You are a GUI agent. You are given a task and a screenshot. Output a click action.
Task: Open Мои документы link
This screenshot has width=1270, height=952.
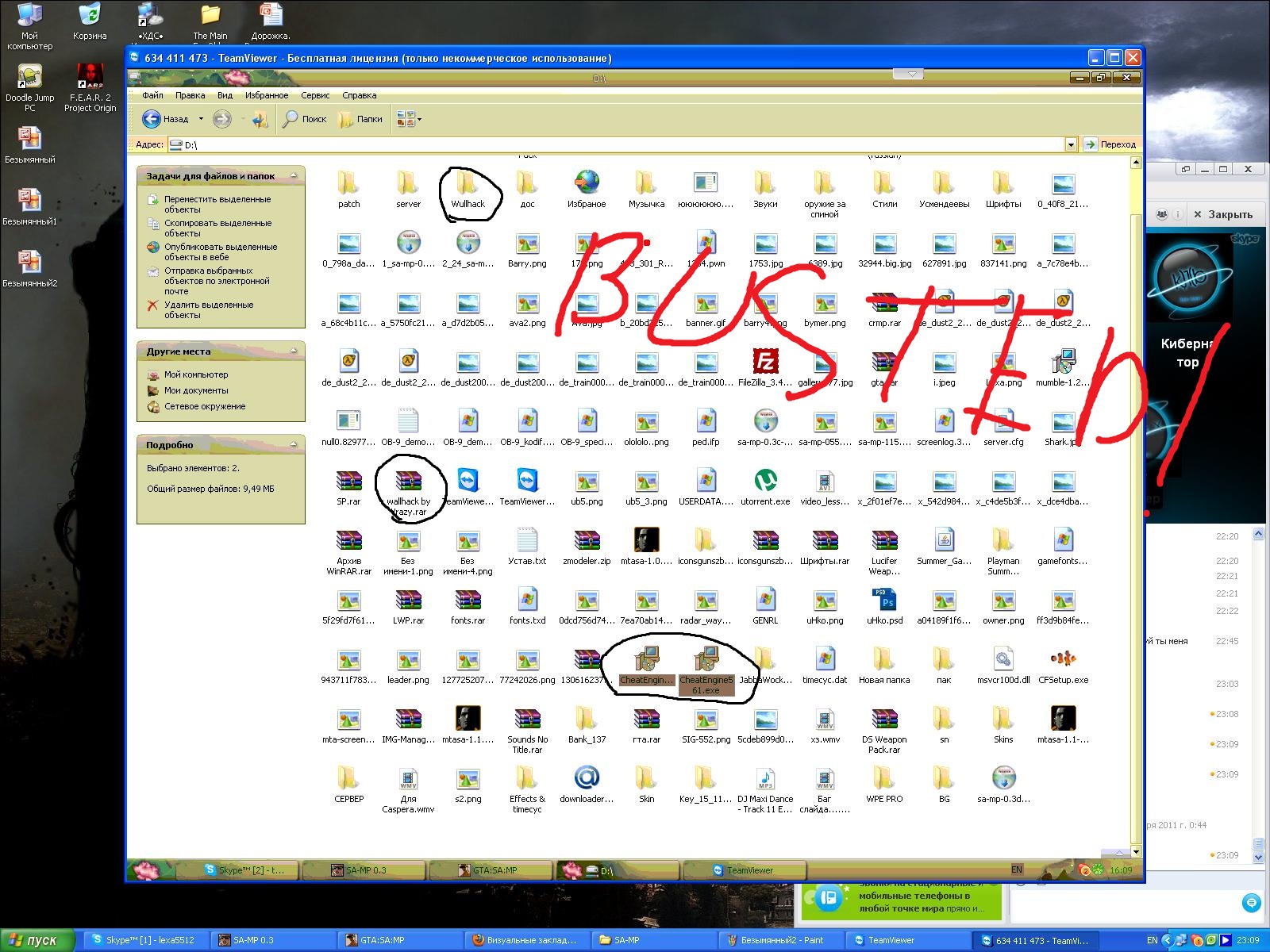tap(195, 390)
